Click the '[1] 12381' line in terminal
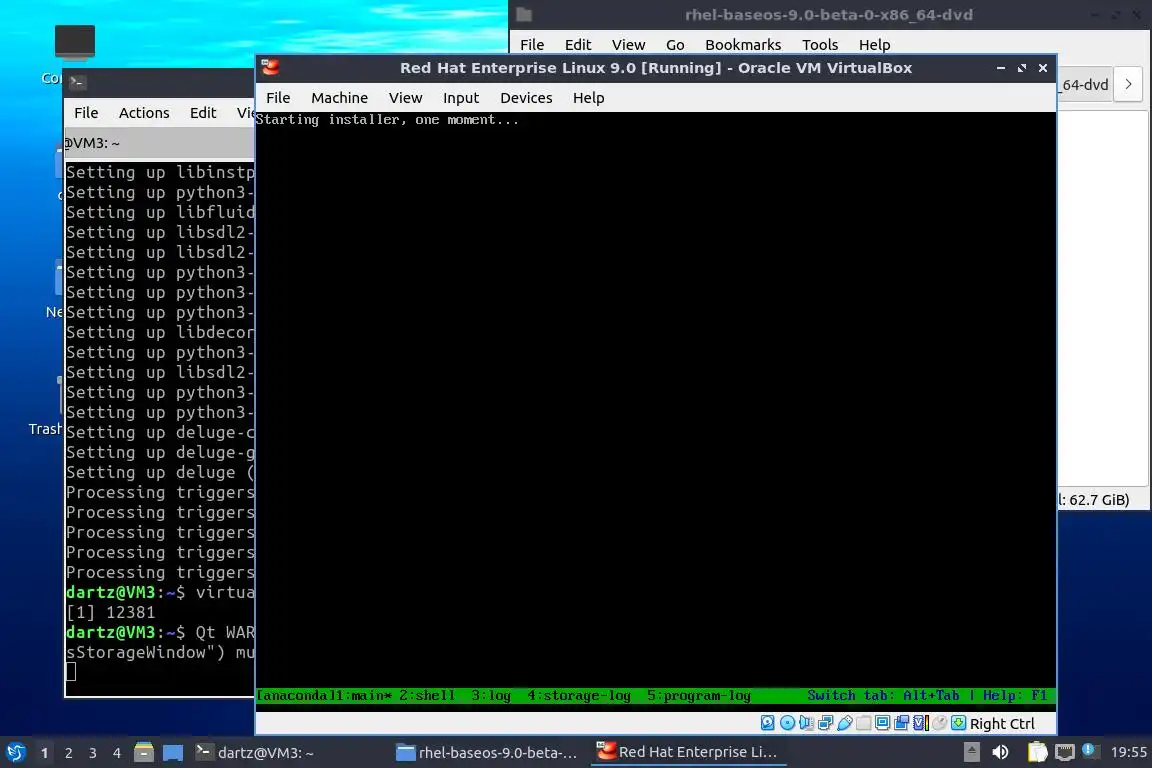Viewport: 1152px width, 768px height. [x=110, y=612]
